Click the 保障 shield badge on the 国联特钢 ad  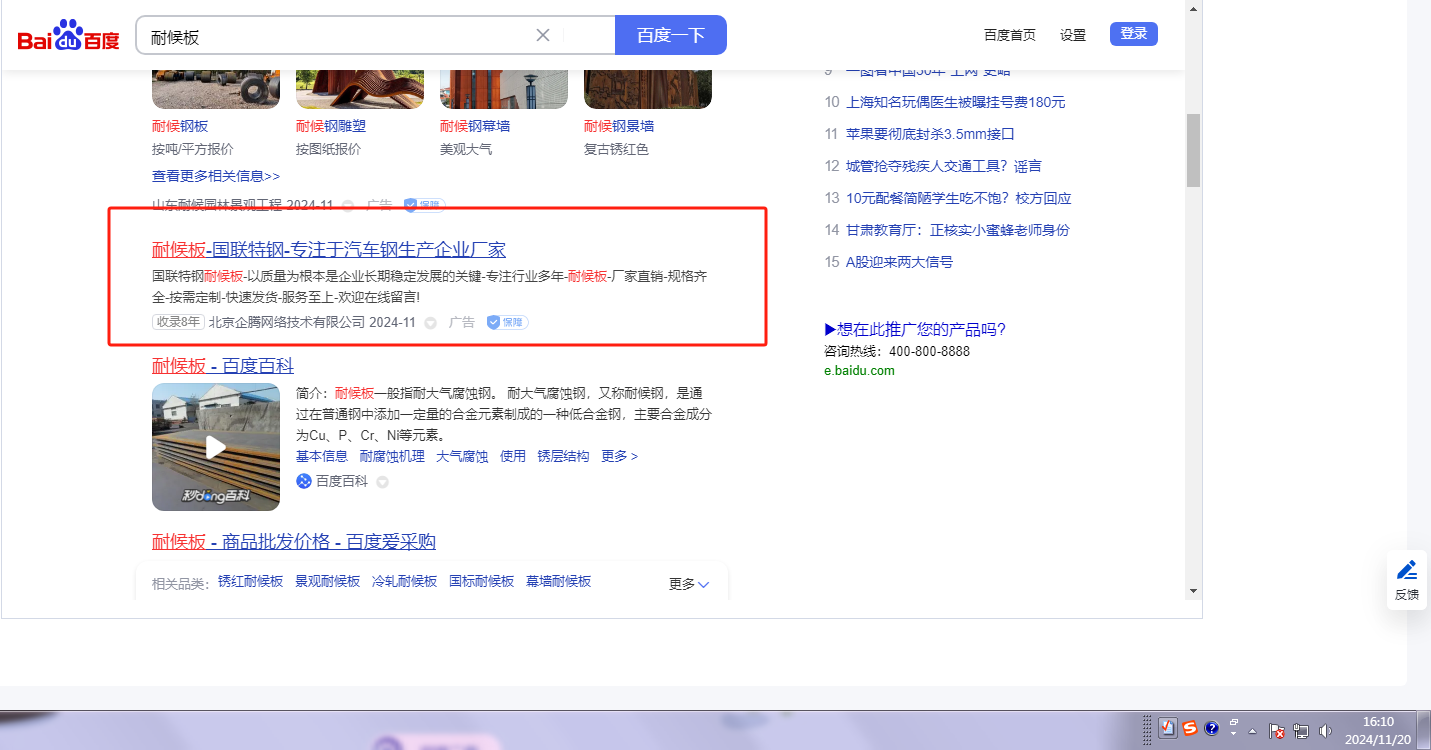pos(507,322)
